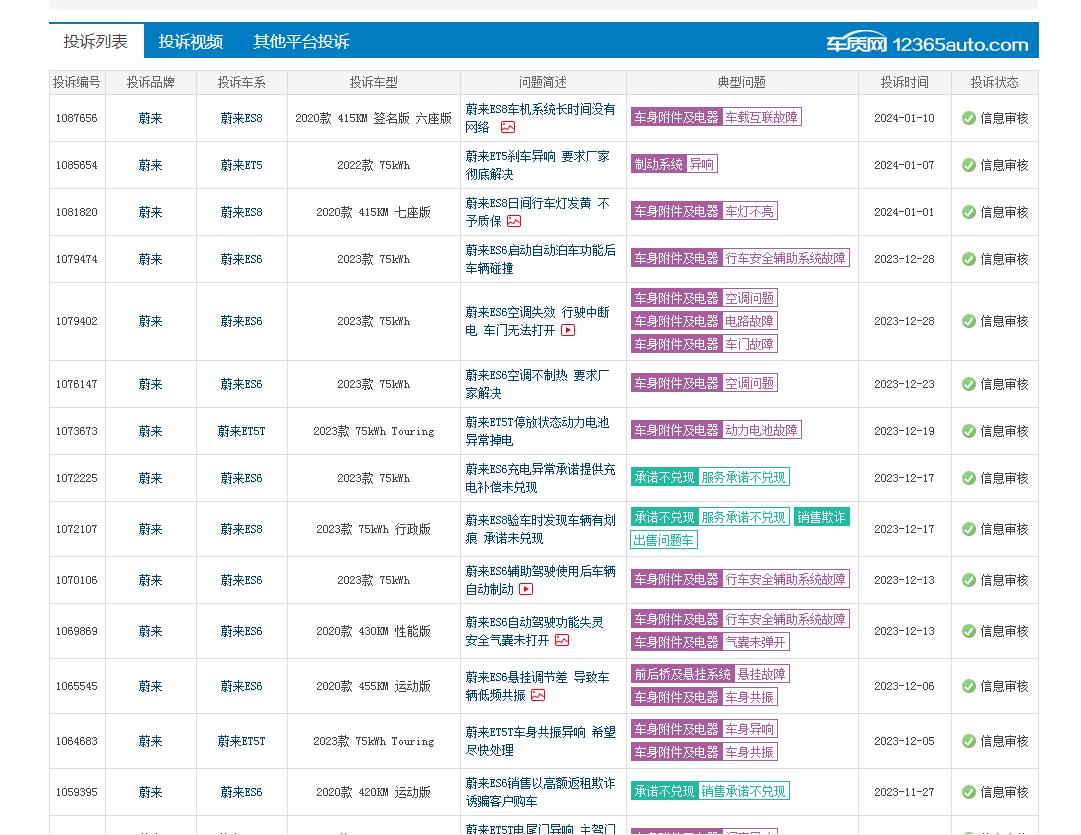Click the 投诉时间 column header

point(905,82)
